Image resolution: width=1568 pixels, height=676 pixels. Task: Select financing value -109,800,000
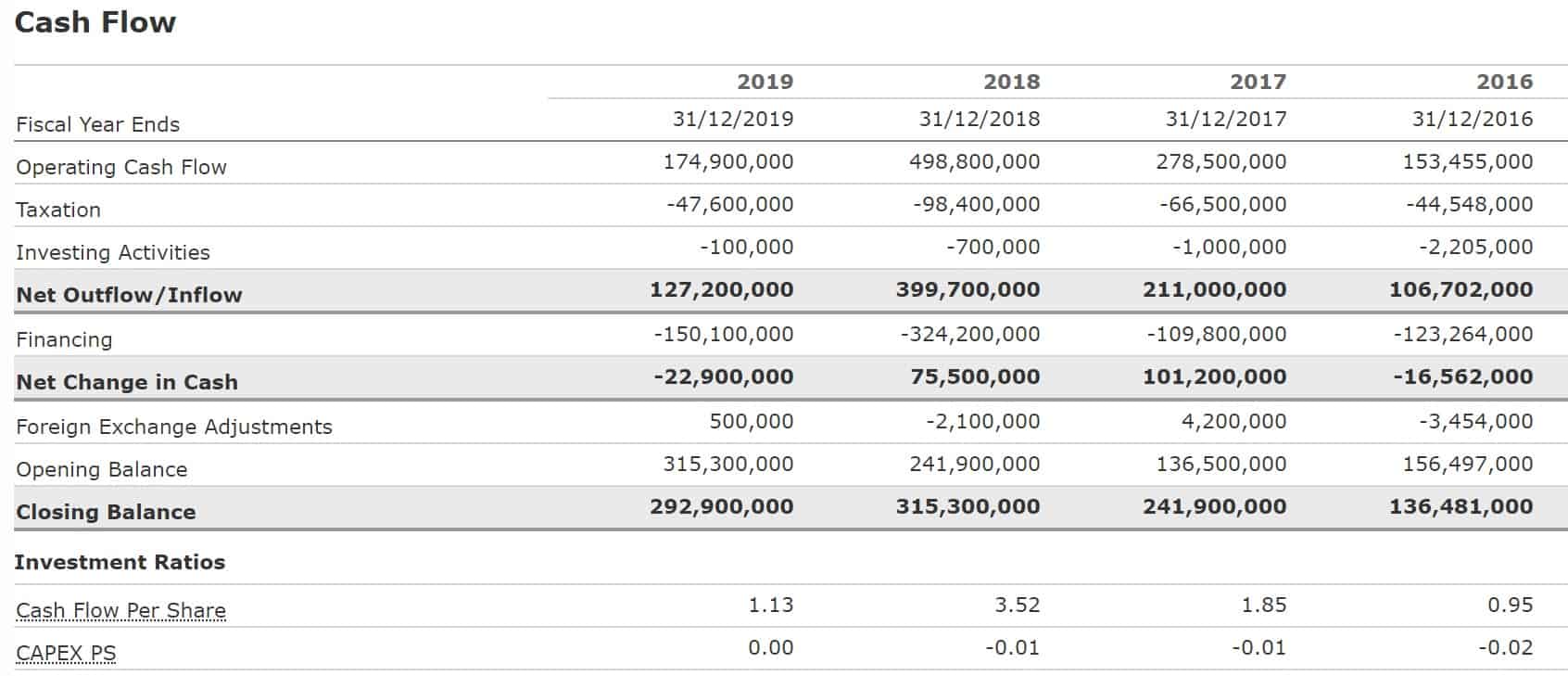pyautogui.click(x=1217, y=334)
